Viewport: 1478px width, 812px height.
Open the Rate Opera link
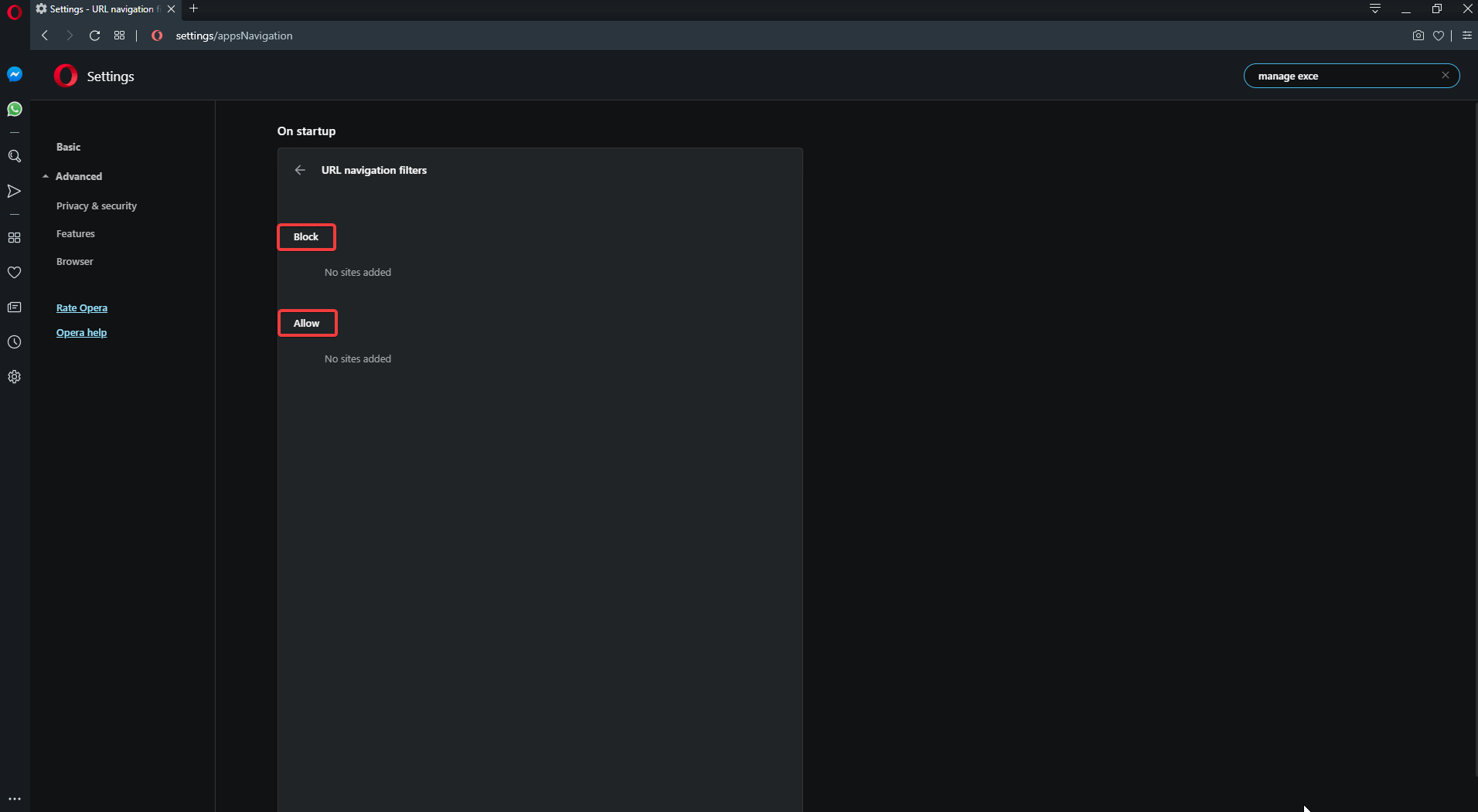pos(82,307)
